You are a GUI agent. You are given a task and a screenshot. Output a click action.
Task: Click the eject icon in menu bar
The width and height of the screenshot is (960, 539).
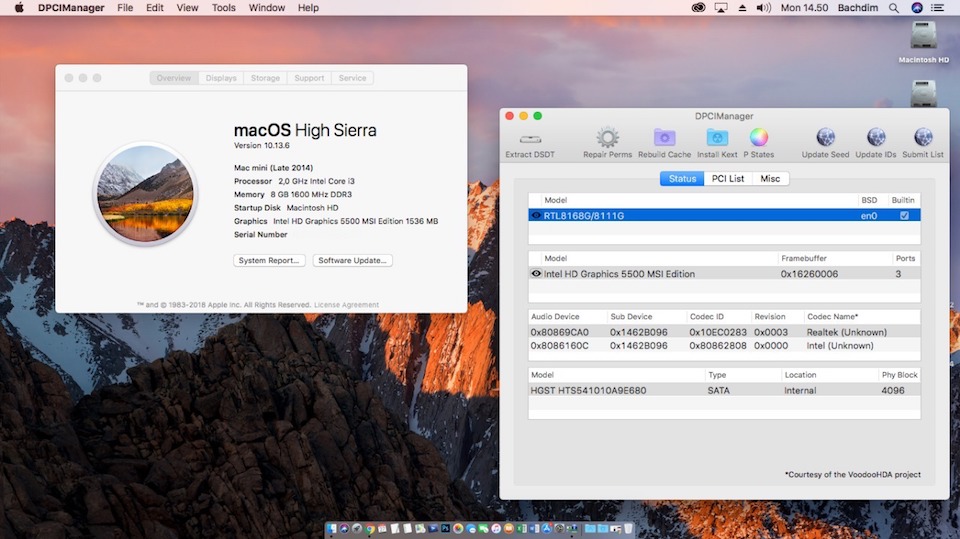coord(742,8)
